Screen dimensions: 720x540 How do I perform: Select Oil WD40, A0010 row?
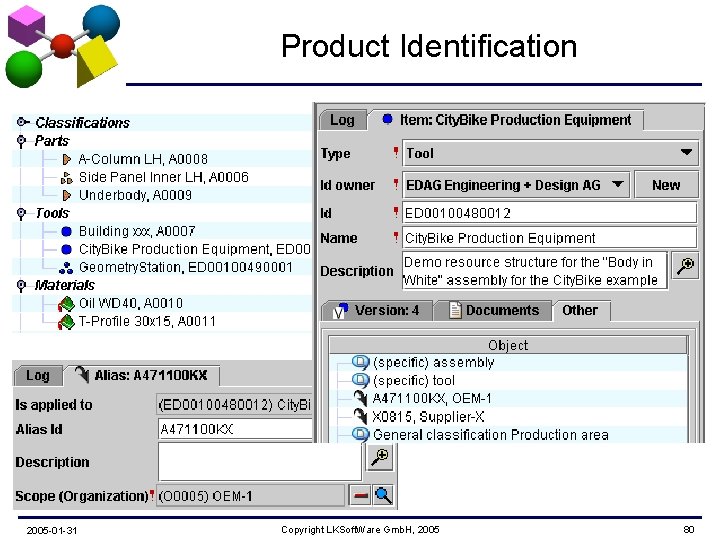[131, 304]
